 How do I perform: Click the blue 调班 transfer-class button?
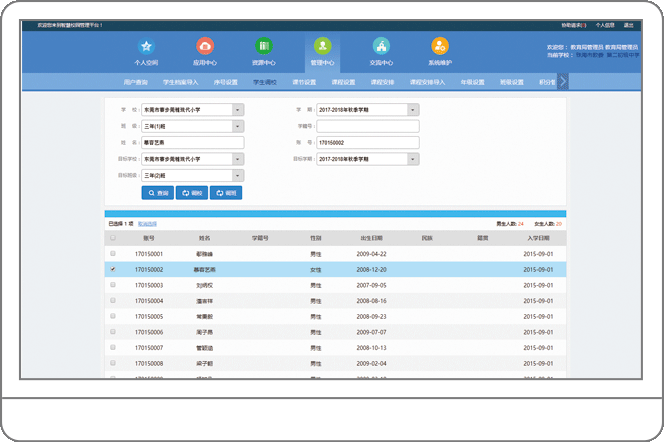click(226, 193)
